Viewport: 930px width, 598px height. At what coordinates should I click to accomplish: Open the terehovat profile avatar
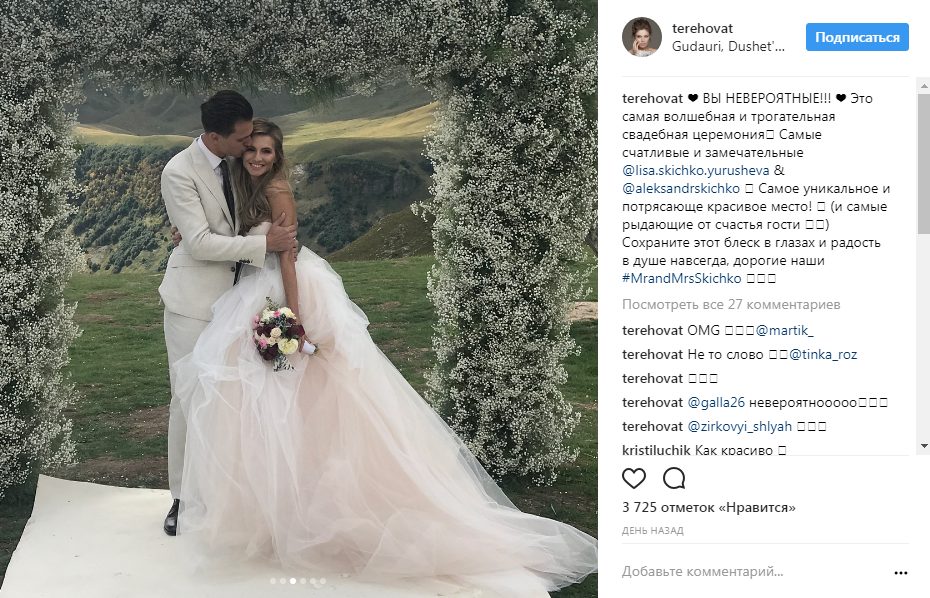point(642,37)
